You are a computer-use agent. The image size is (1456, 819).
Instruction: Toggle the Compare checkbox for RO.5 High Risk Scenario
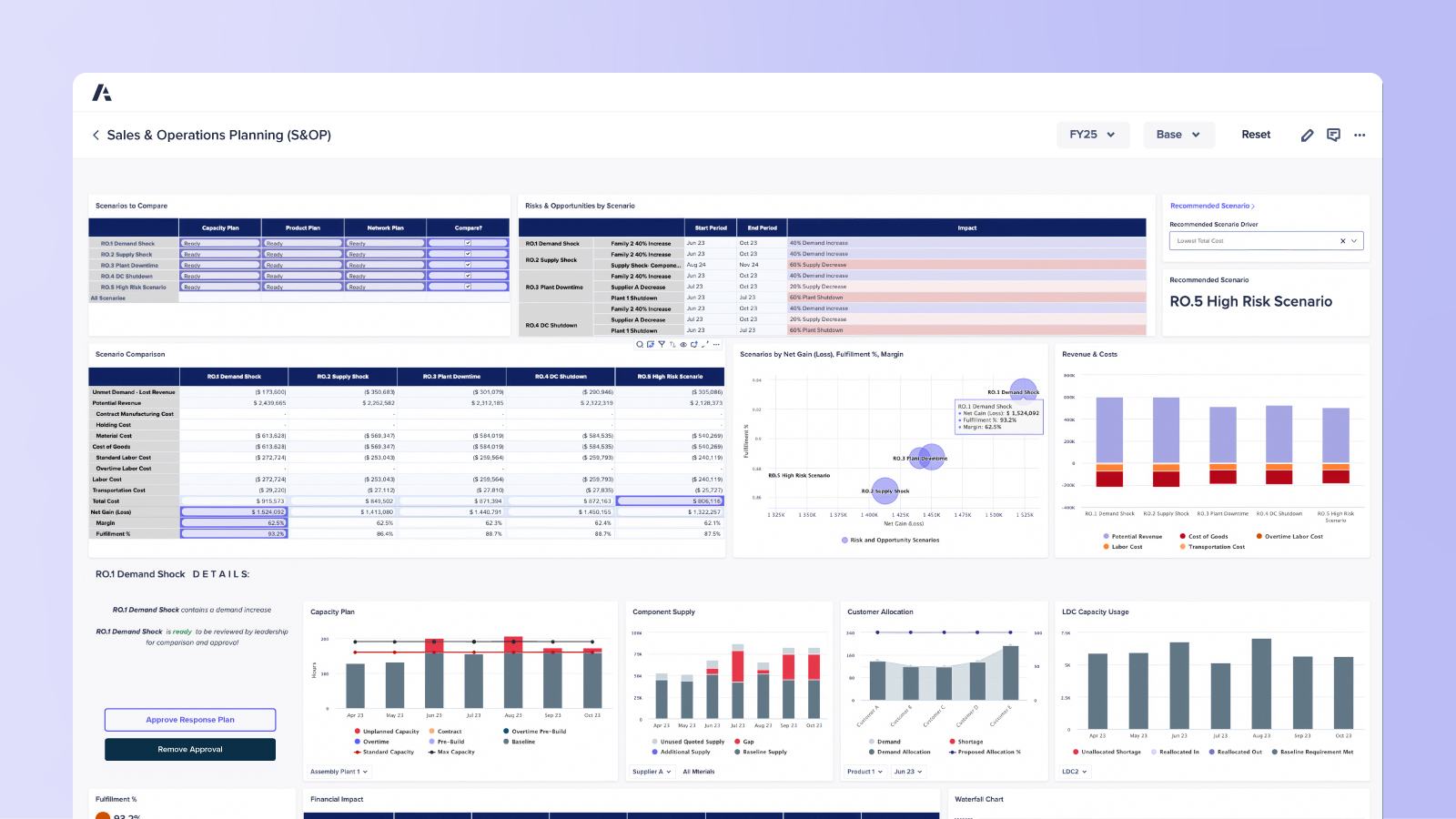[468, 287]
